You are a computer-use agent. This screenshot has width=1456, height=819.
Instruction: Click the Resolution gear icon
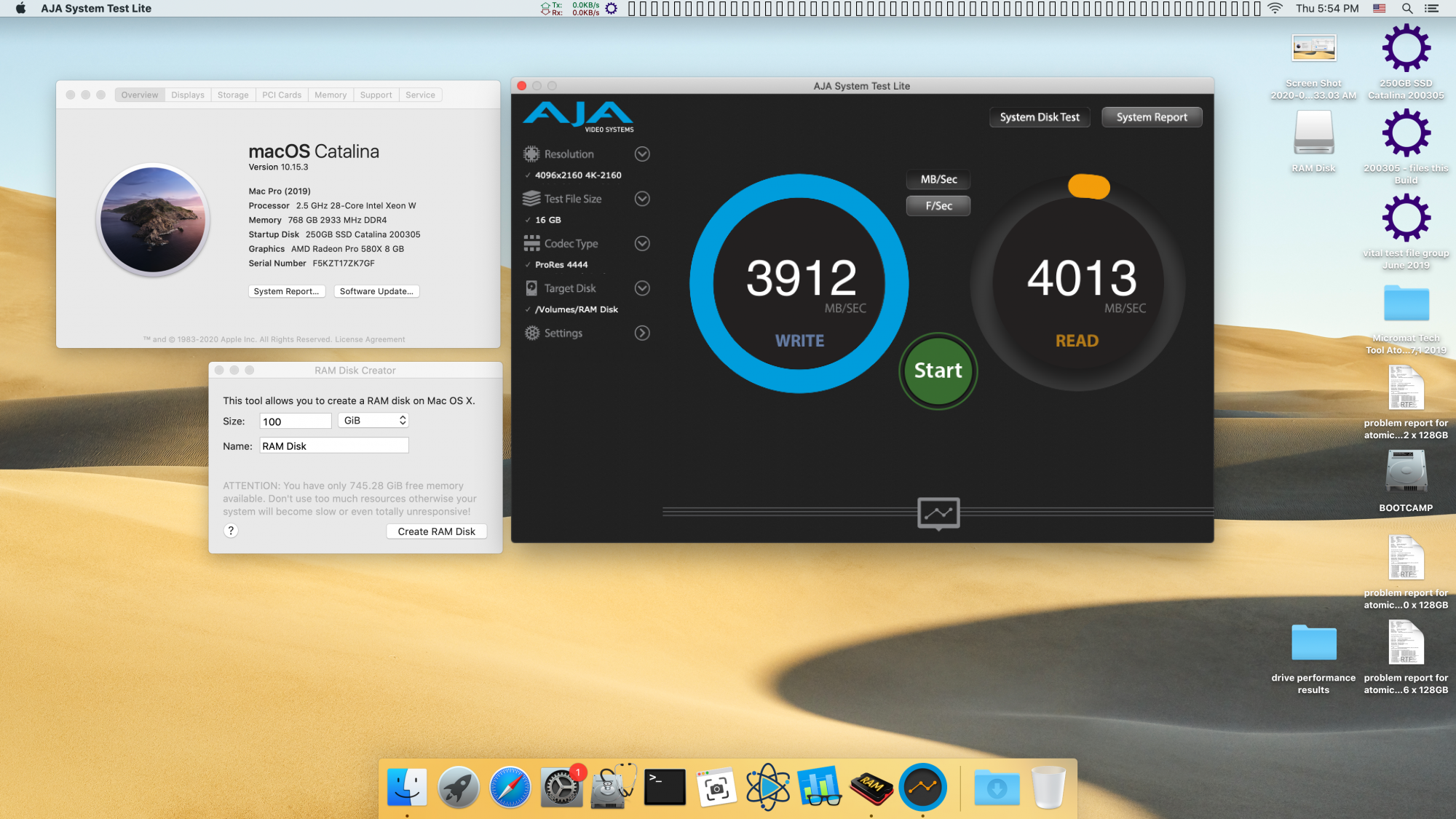pyautogui.click(x=531, y=154)
